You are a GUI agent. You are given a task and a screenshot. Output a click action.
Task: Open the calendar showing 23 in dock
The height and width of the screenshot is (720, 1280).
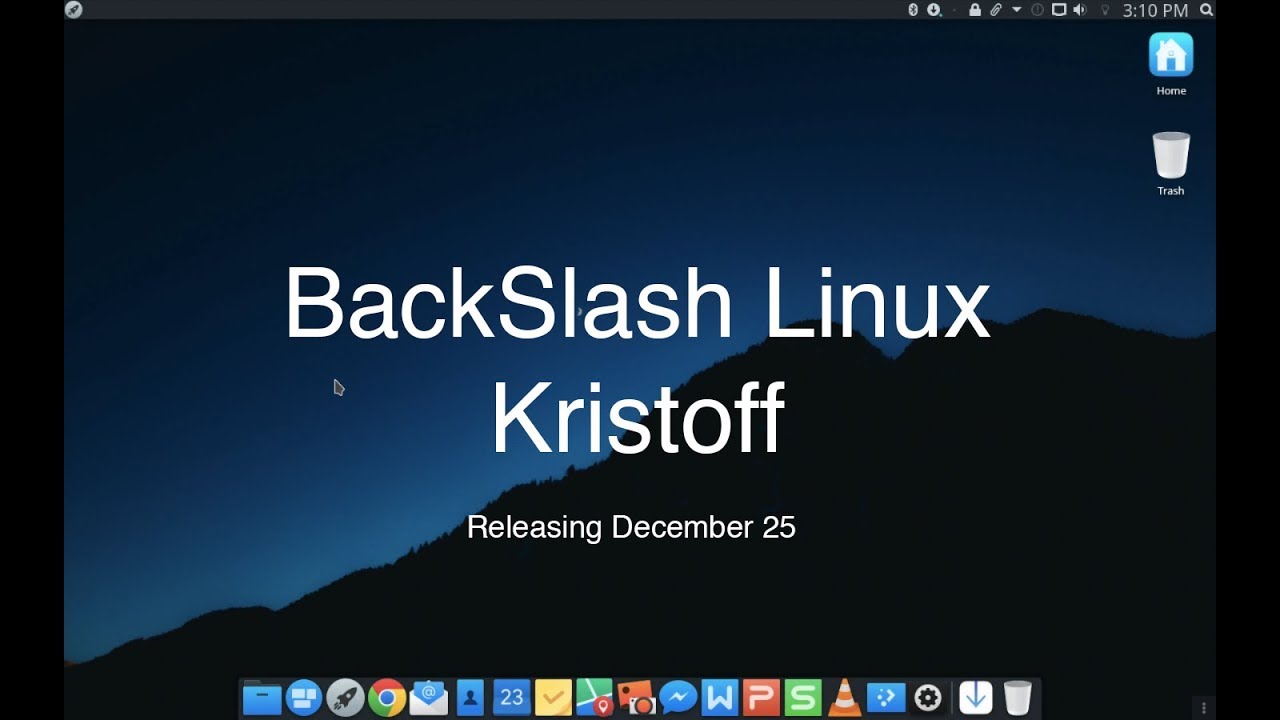pos(511,697)
